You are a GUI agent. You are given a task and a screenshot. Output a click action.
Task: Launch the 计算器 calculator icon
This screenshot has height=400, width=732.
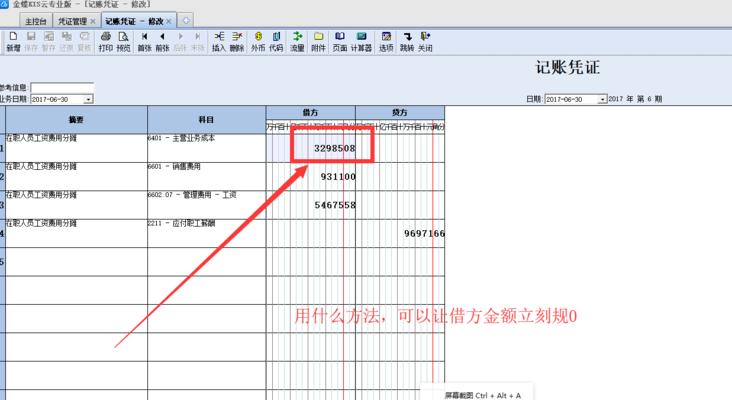click(361, 42)
